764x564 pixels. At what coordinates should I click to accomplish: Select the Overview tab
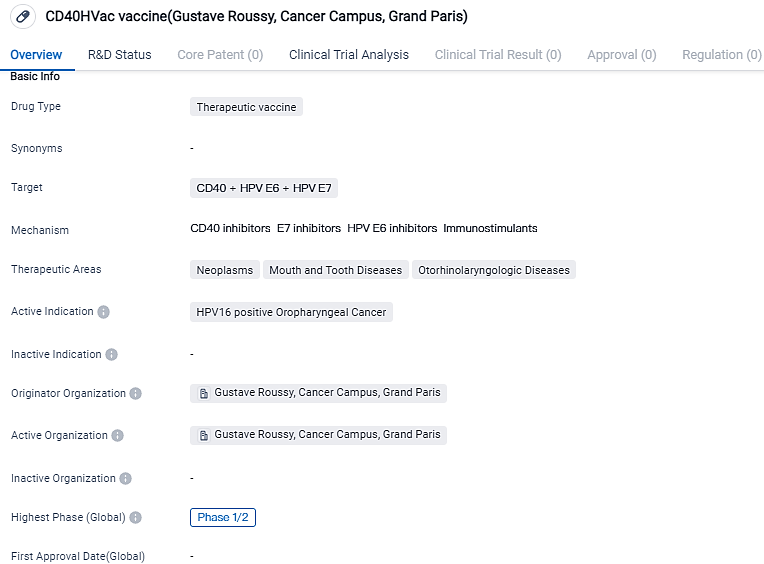(36, 55)
